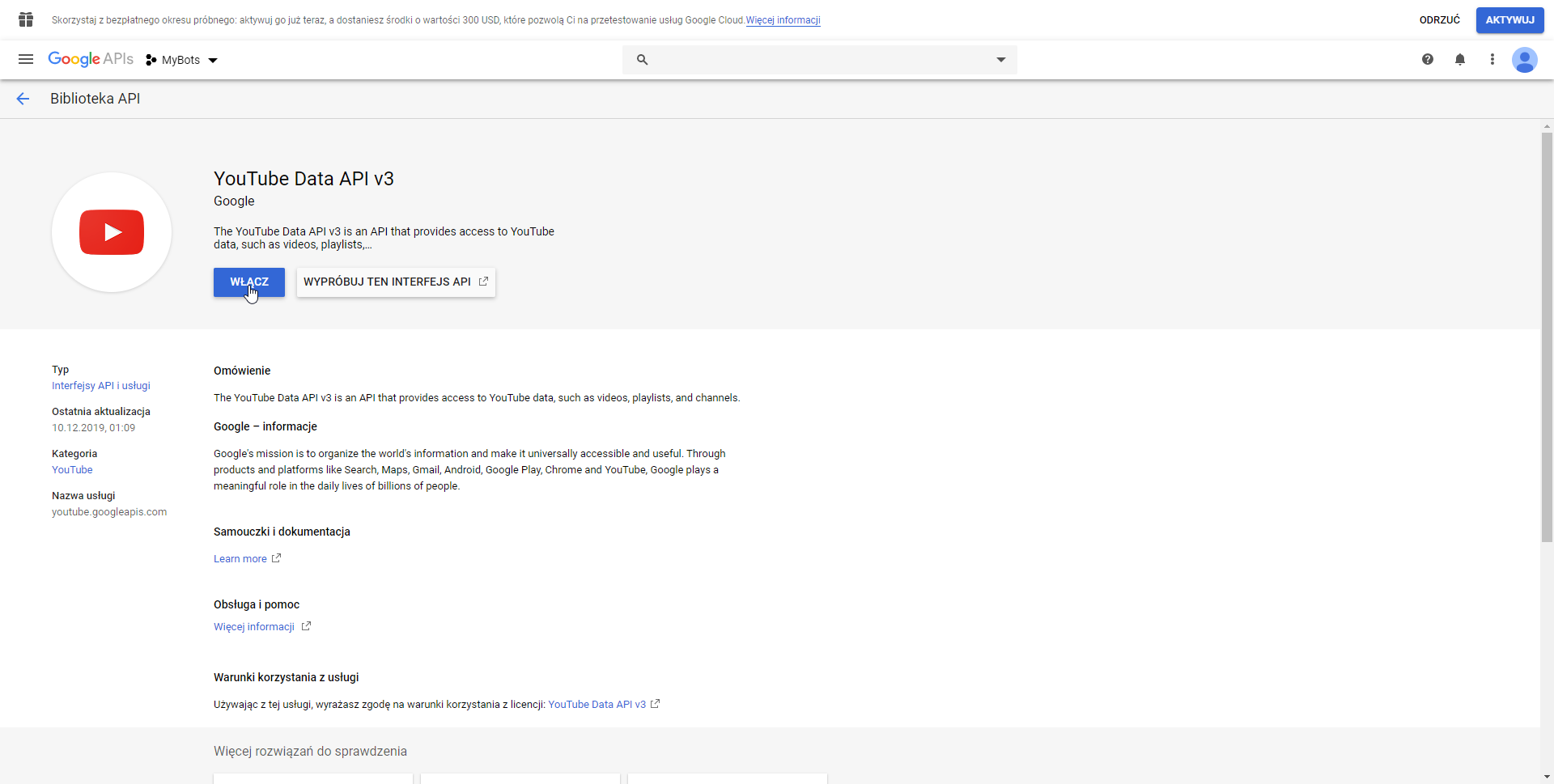
Task: Open the help question mark icon
Action: [1428, 59]
